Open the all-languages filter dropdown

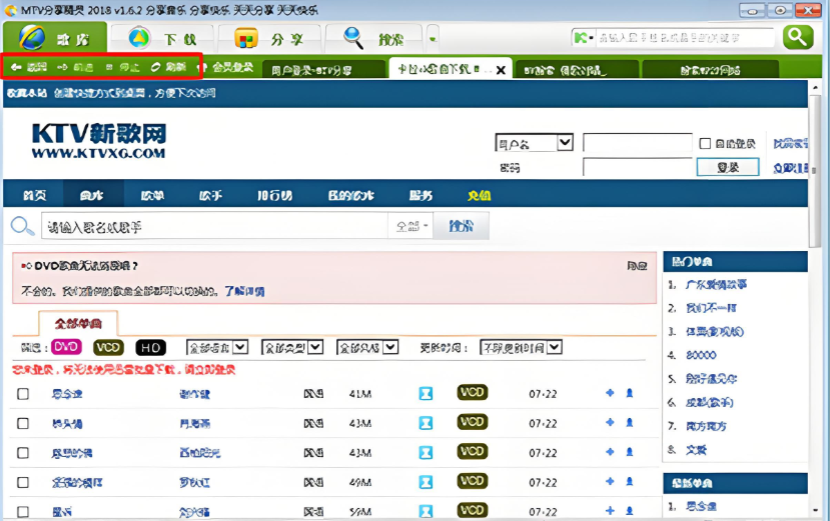pos(217,348)
